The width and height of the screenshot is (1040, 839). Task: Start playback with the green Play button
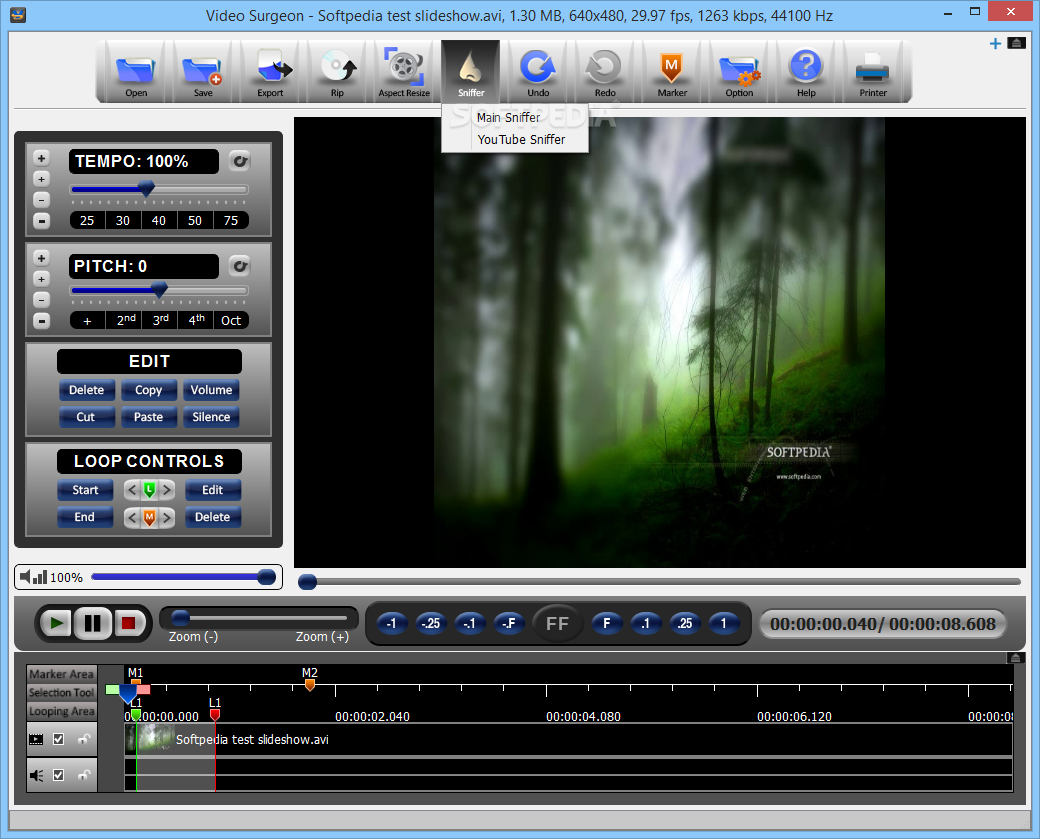[56, 623]
